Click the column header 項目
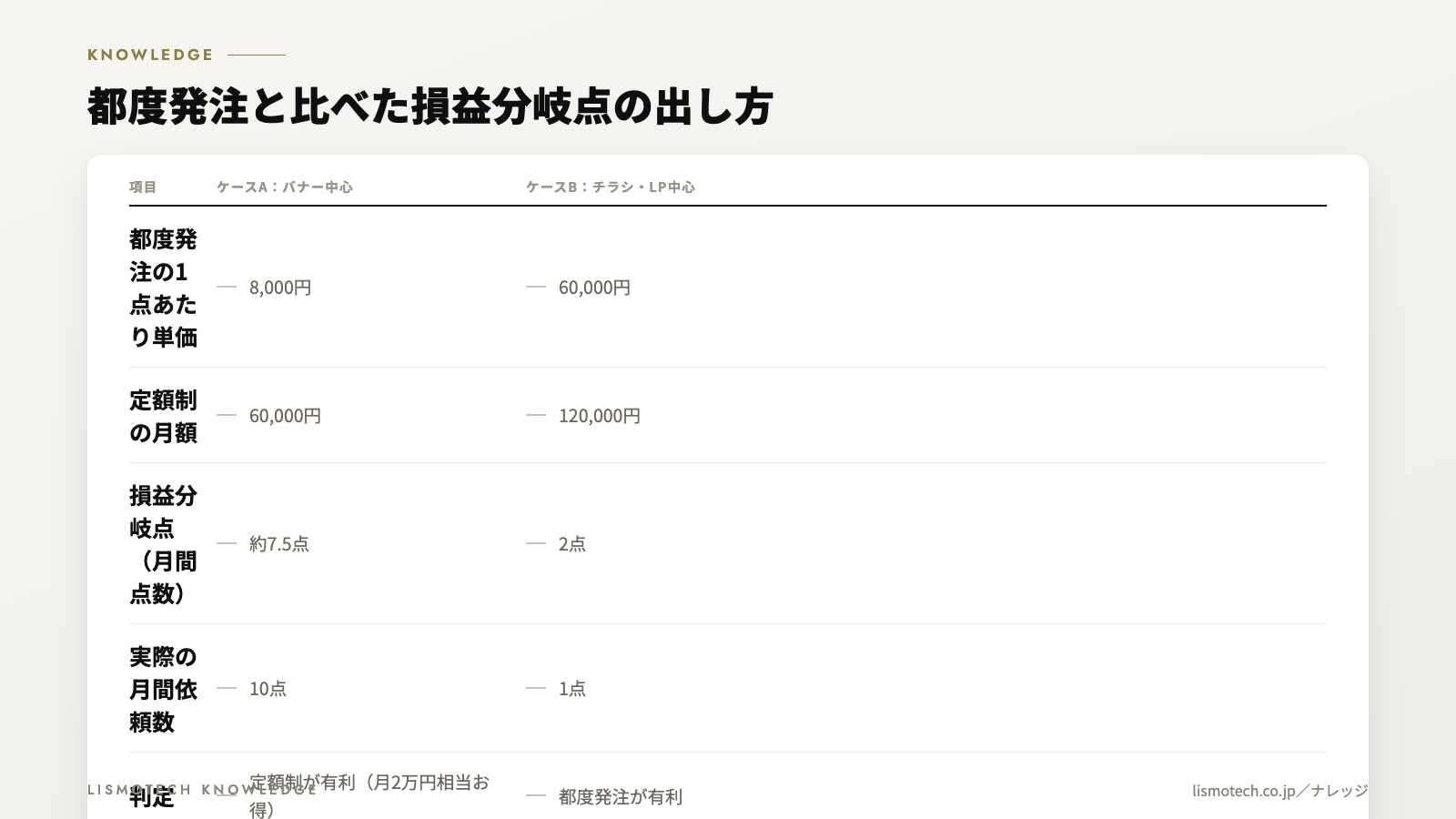The height and width of the screenshot is (819, 1456). click(x=143, y=187)
